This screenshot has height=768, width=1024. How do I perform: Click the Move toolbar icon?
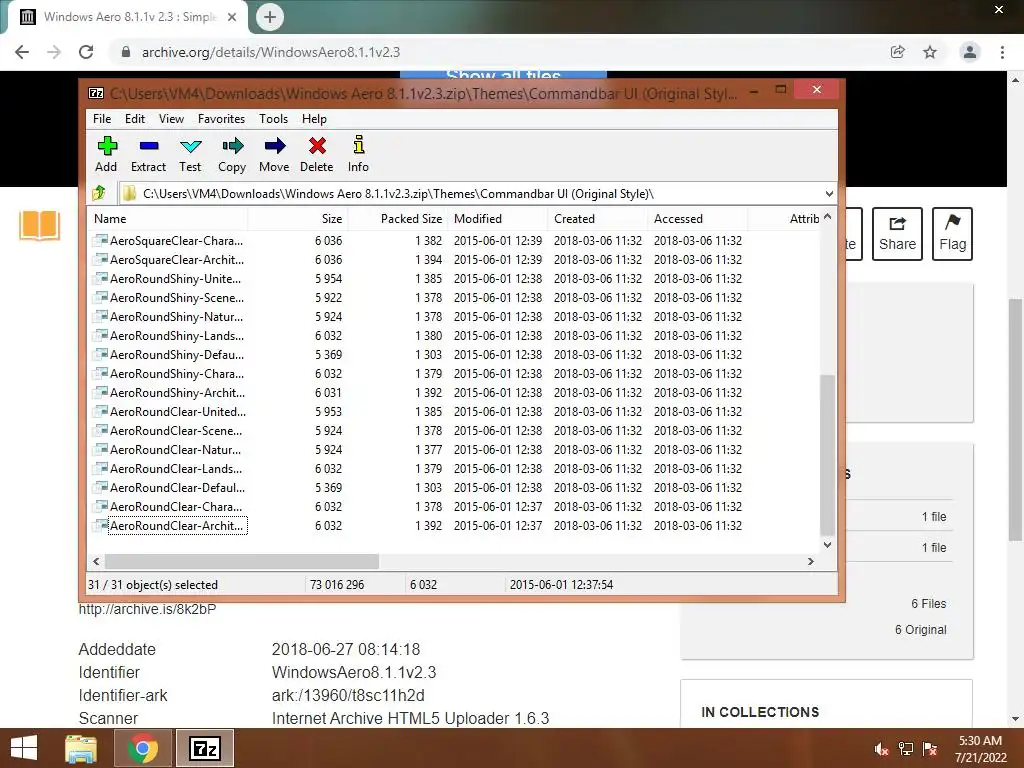(x=274, y=154)
